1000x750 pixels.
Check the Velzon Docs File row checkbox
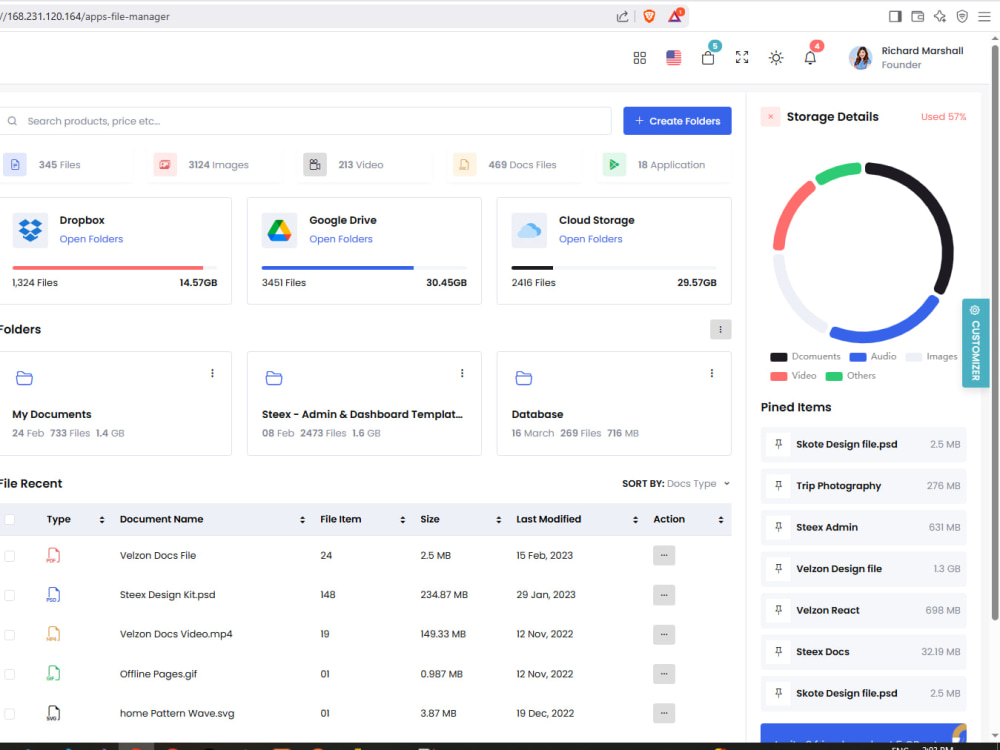(x=10, y=556)
